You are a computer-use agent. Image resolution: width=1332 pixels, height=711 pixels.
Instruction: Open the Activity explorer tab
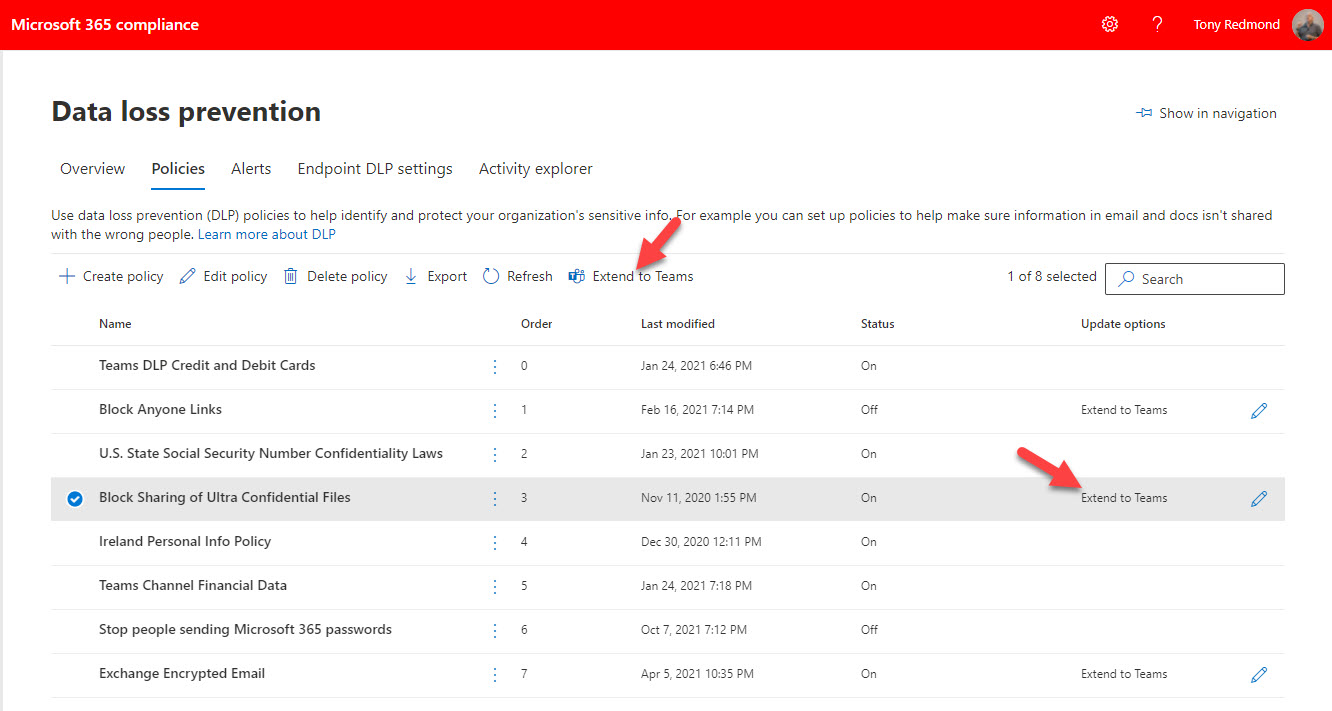[535, 168]
